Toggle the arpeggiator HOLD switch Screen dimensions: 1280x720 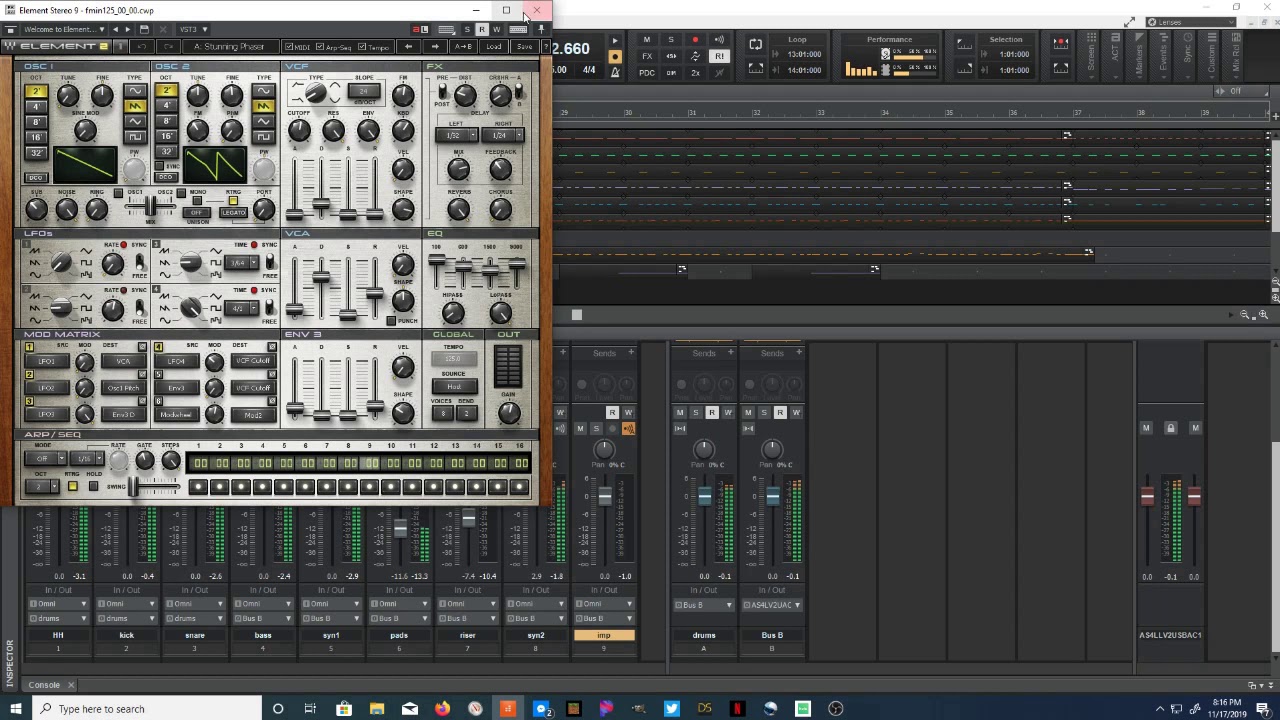coord(93,486)
